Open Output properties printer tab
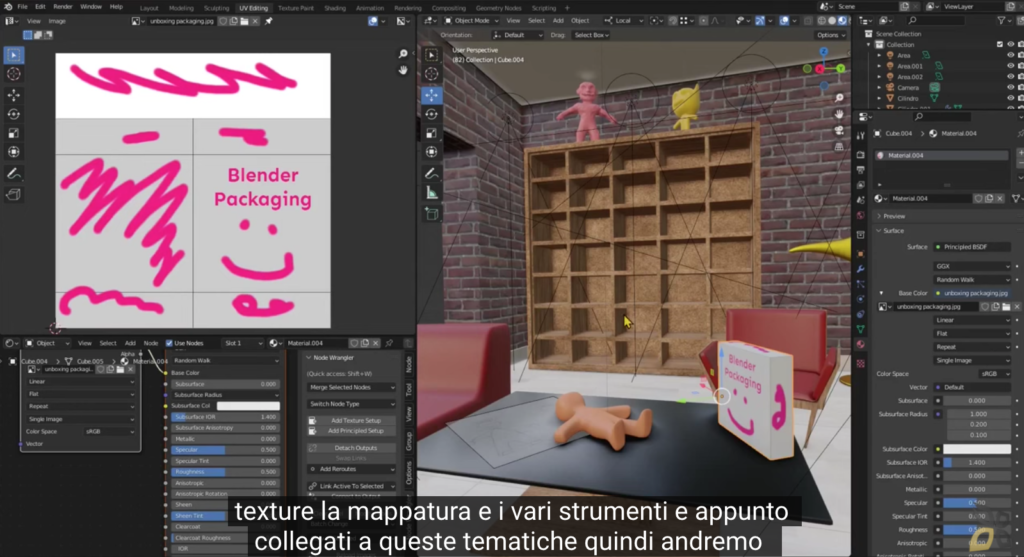 [861, 170]
